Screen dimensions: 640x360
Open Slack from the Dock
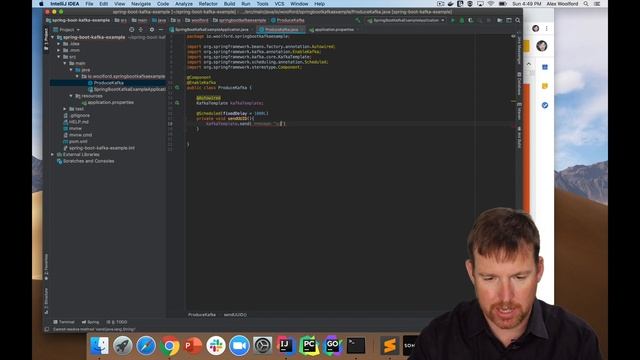point(216,346)
